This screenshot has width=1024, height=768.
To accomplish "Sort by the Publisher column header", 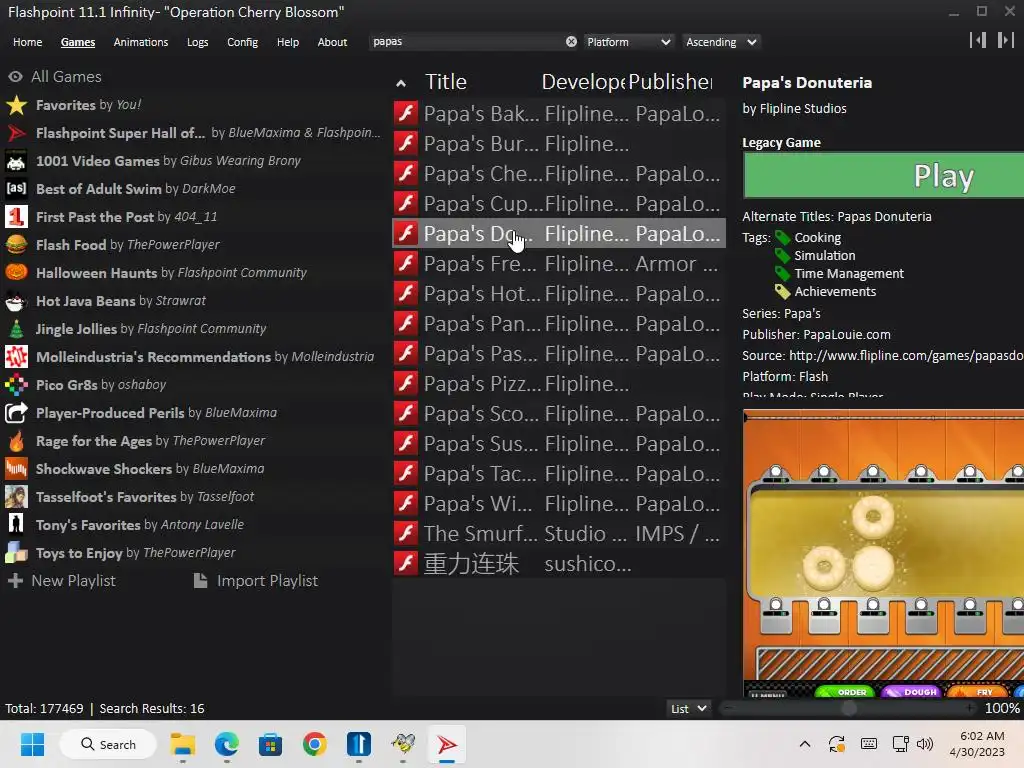I will [x=671, y=82].
